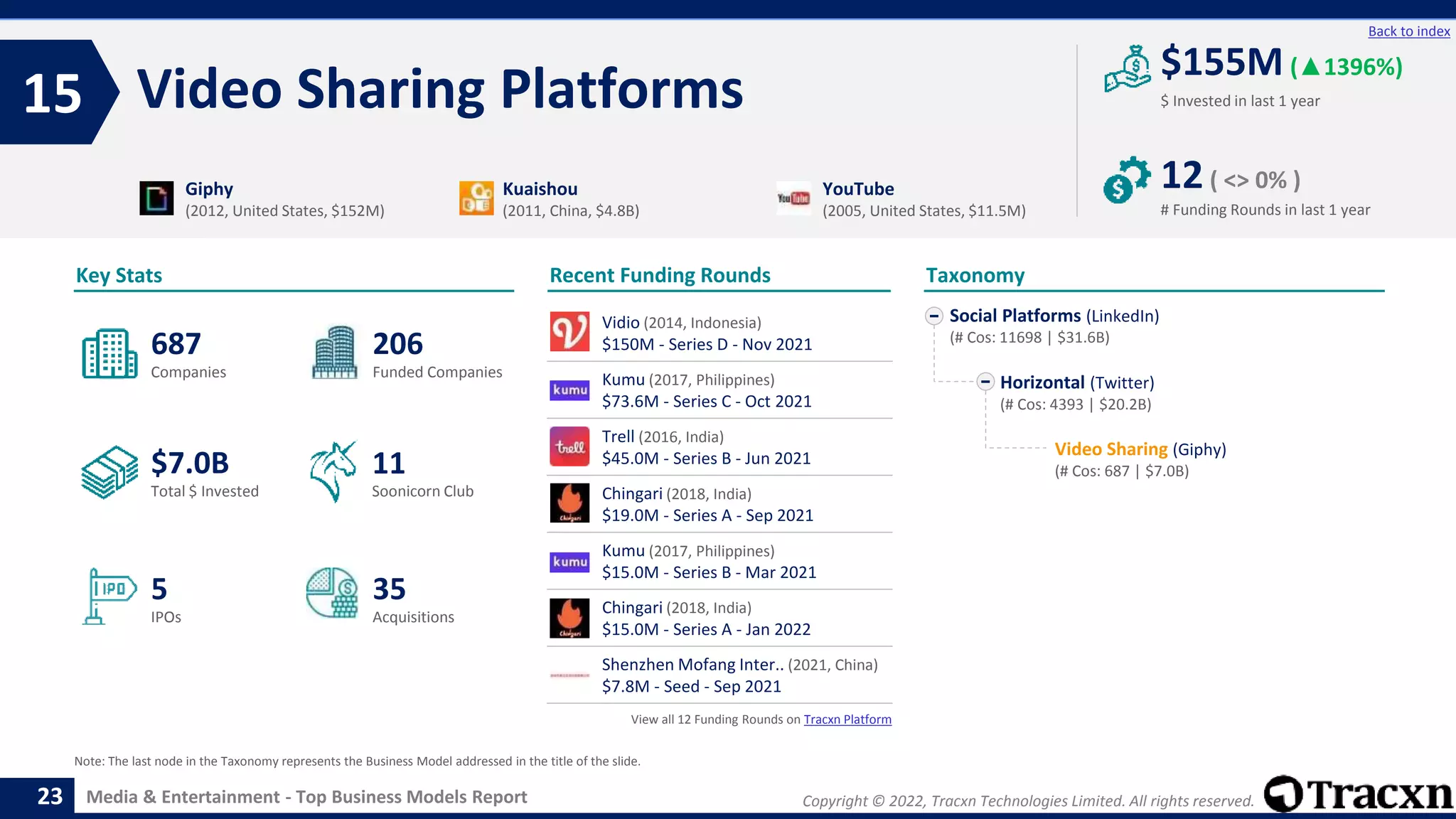1456x819 pixels.
Task: Click the Tracxn logo in footer
Action: point(1359,793)
